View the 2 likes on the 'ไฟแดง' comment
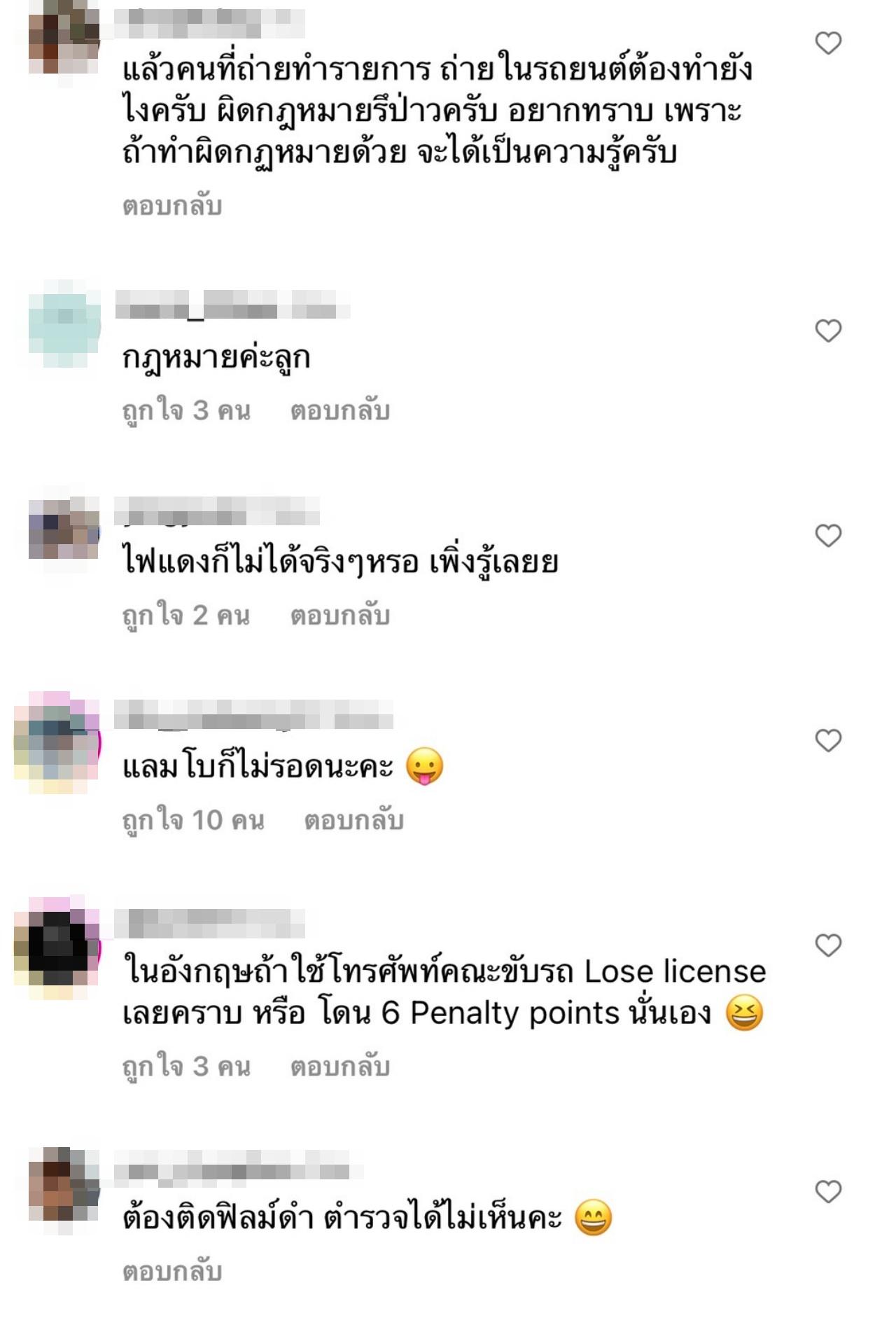The image size is (896, 1332). (x=186, y=616)
